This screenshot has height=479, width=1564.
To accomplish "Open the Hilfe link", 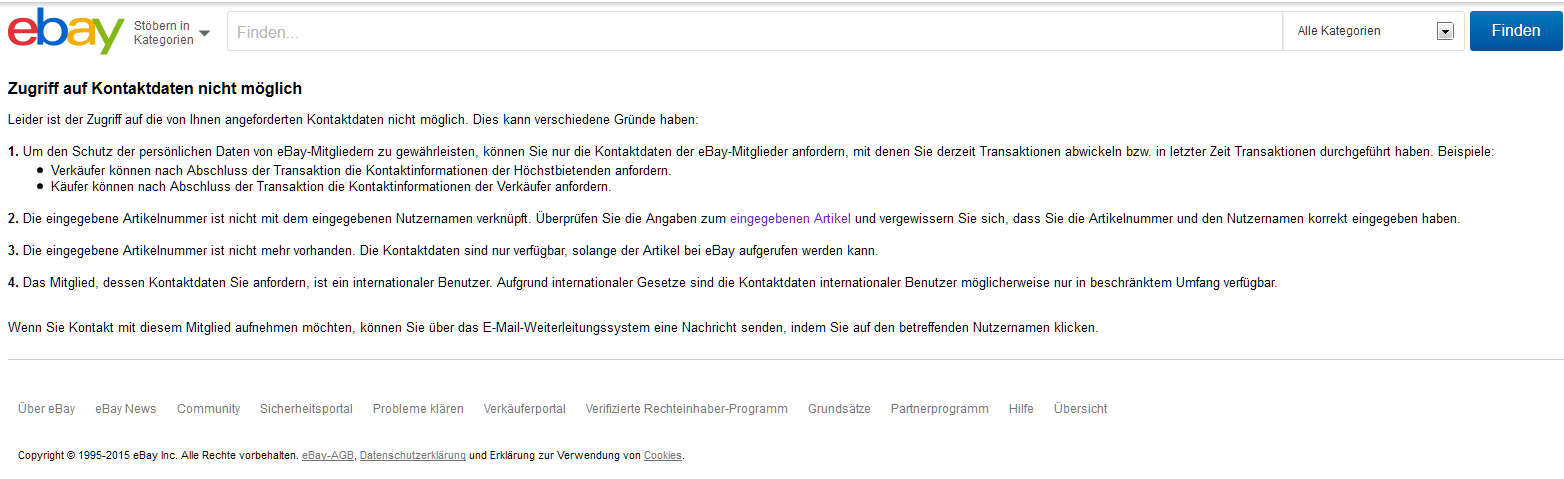I will pos(1021,409).
